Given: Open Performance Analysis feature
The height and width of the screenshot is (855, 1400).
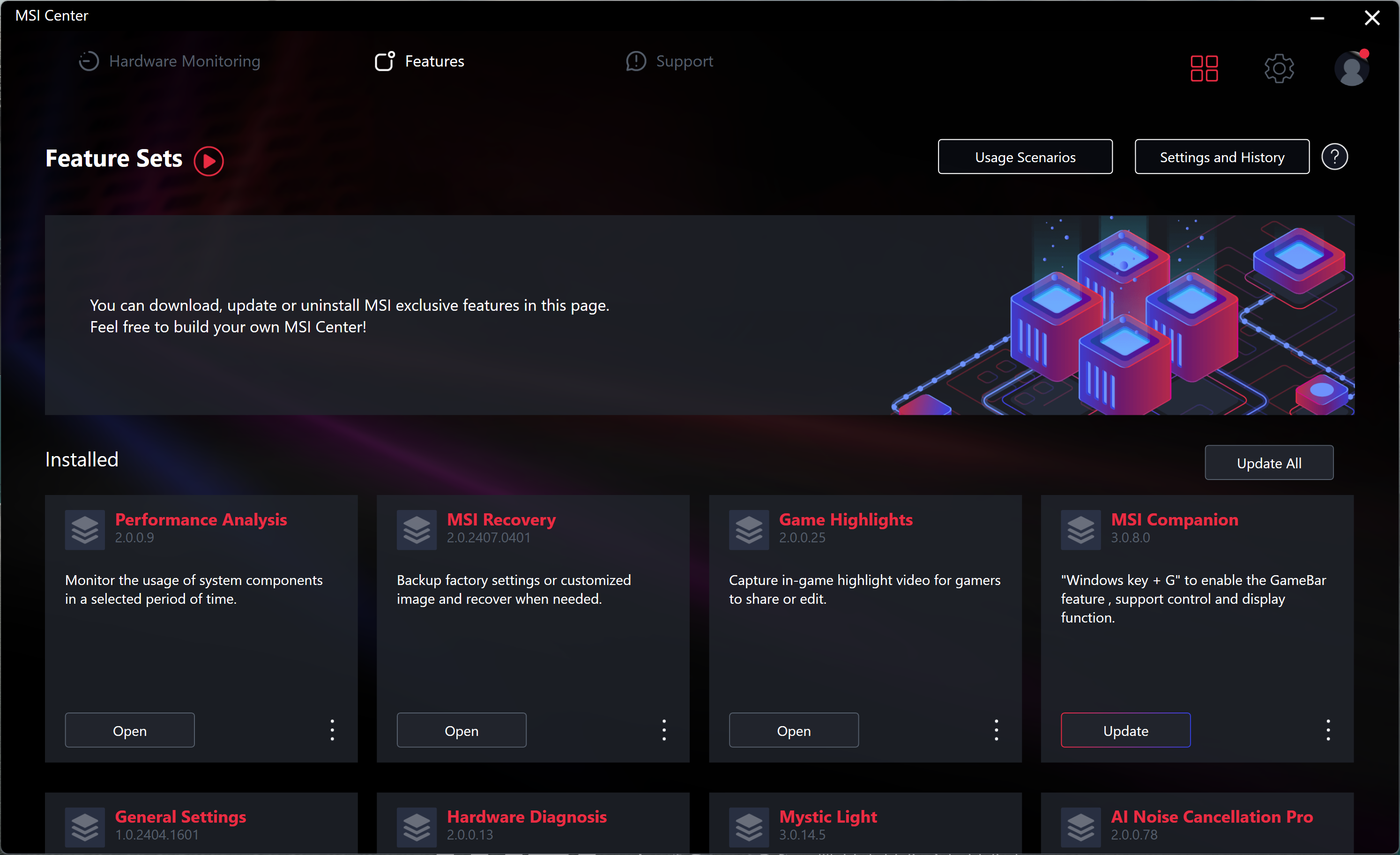Looking at the screenshot, I should pyautogui.click(x=129, y=730).
